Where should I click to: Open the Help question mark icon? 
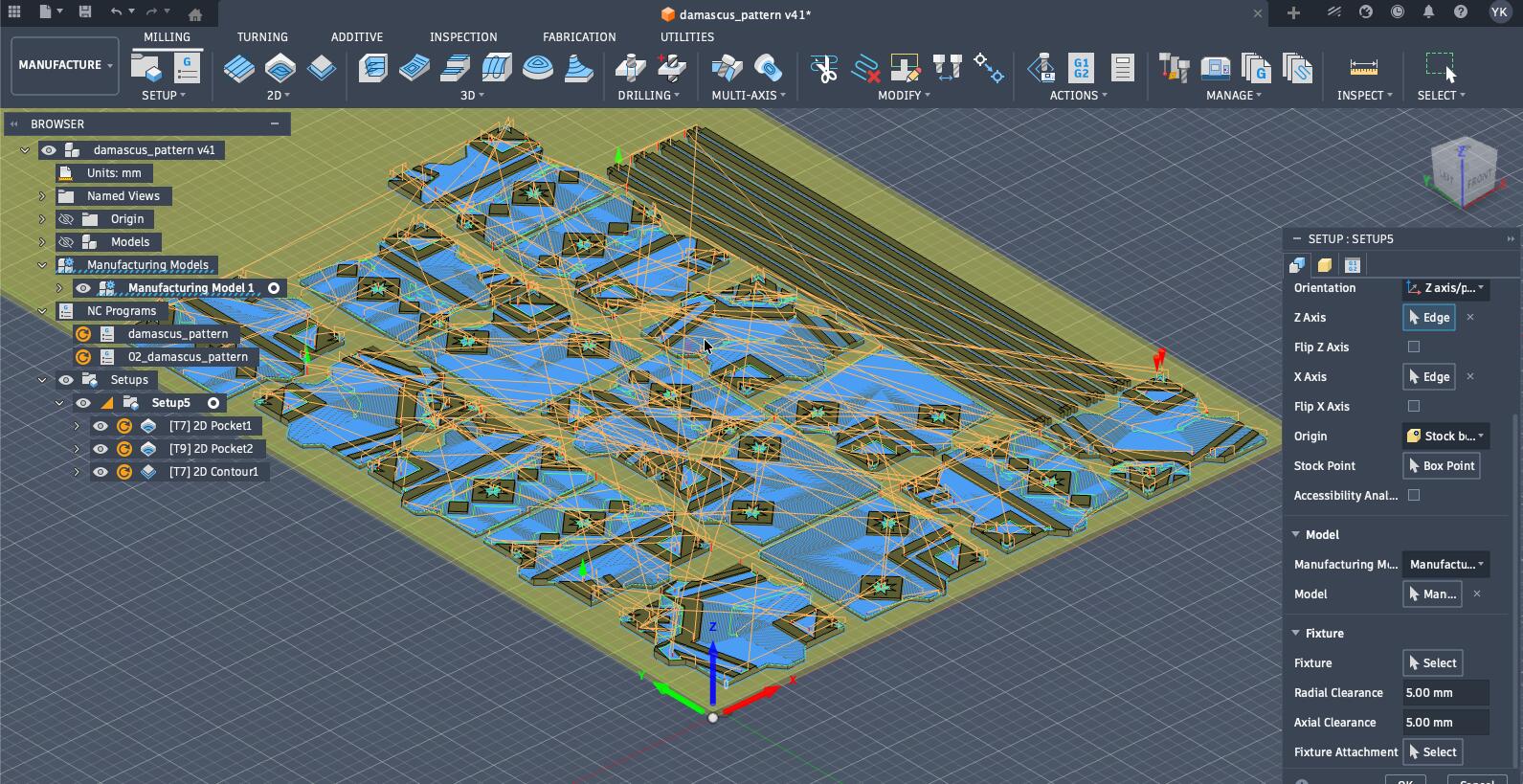coord(1461,12)
